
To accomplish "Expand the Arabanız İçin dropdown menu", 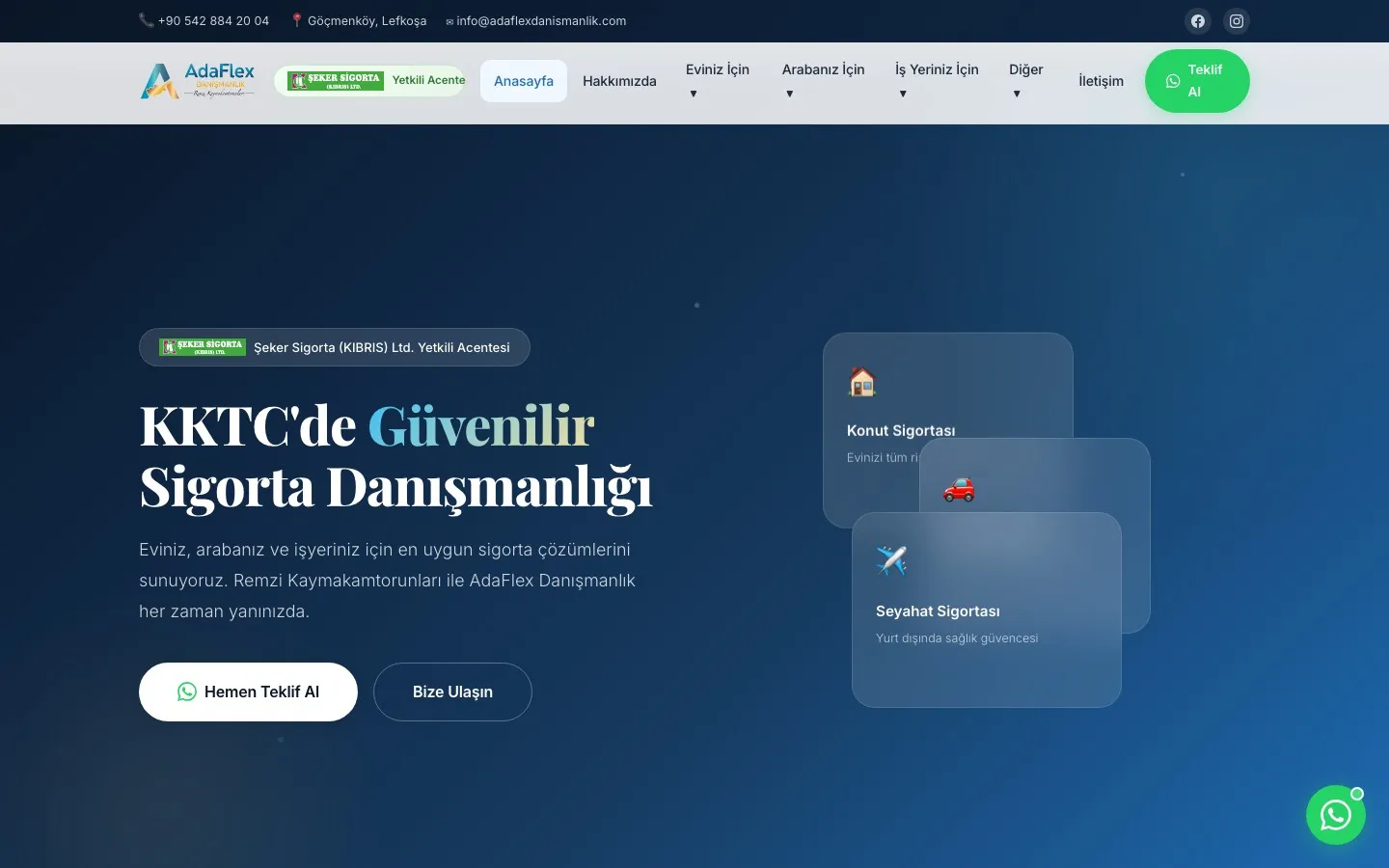I will pyautogui.click(x=824, y=81).
